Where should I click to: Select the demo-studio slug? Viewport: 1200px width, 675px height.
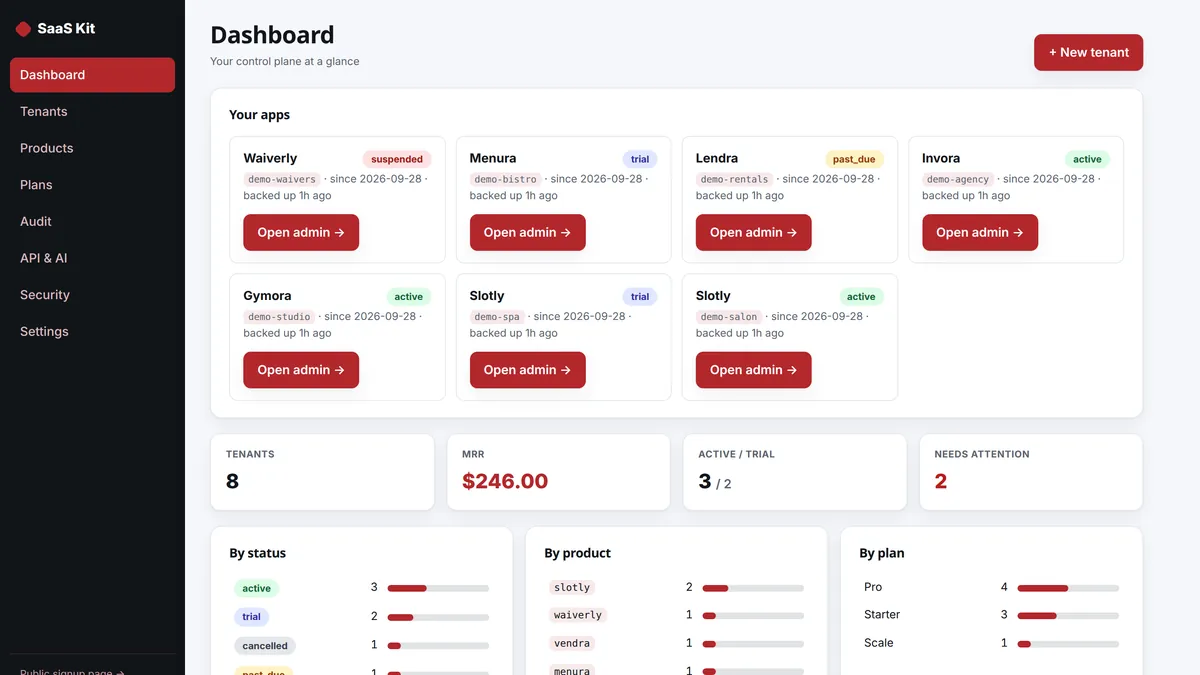click(280, 317)
